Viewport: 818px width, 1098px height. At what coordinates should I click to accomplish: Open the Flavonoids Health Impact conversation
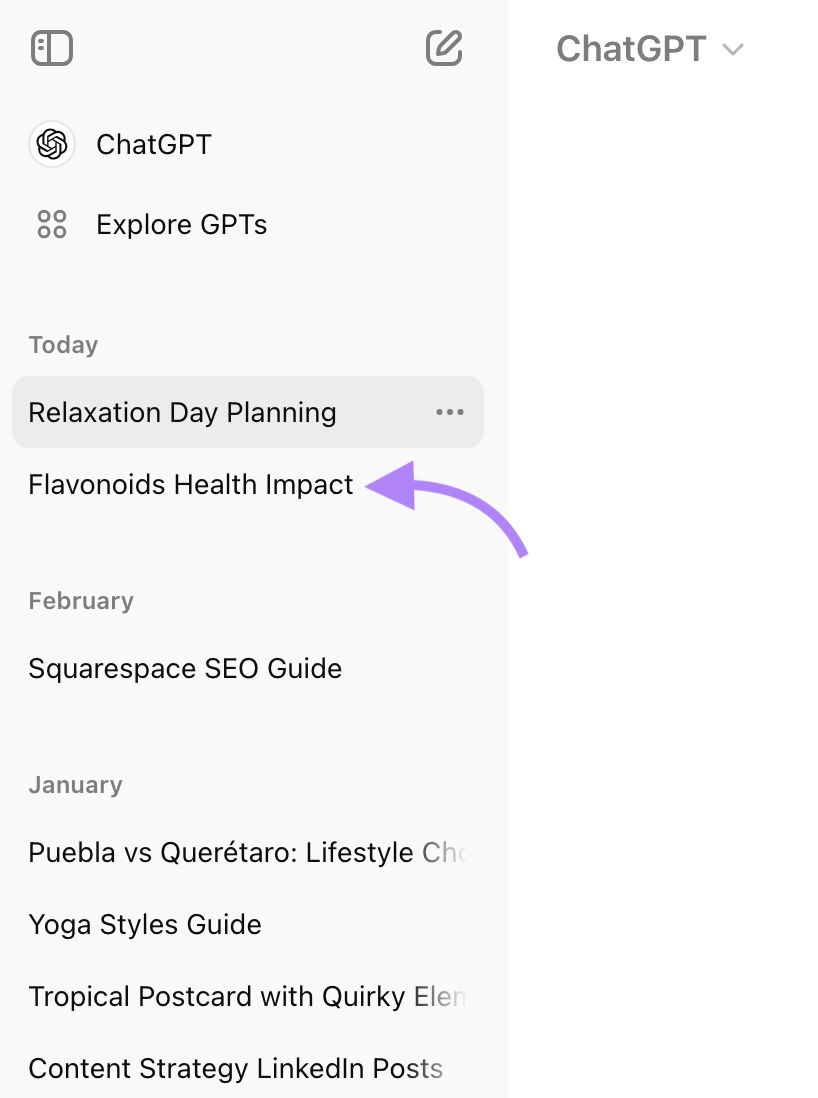coord(190,484)
